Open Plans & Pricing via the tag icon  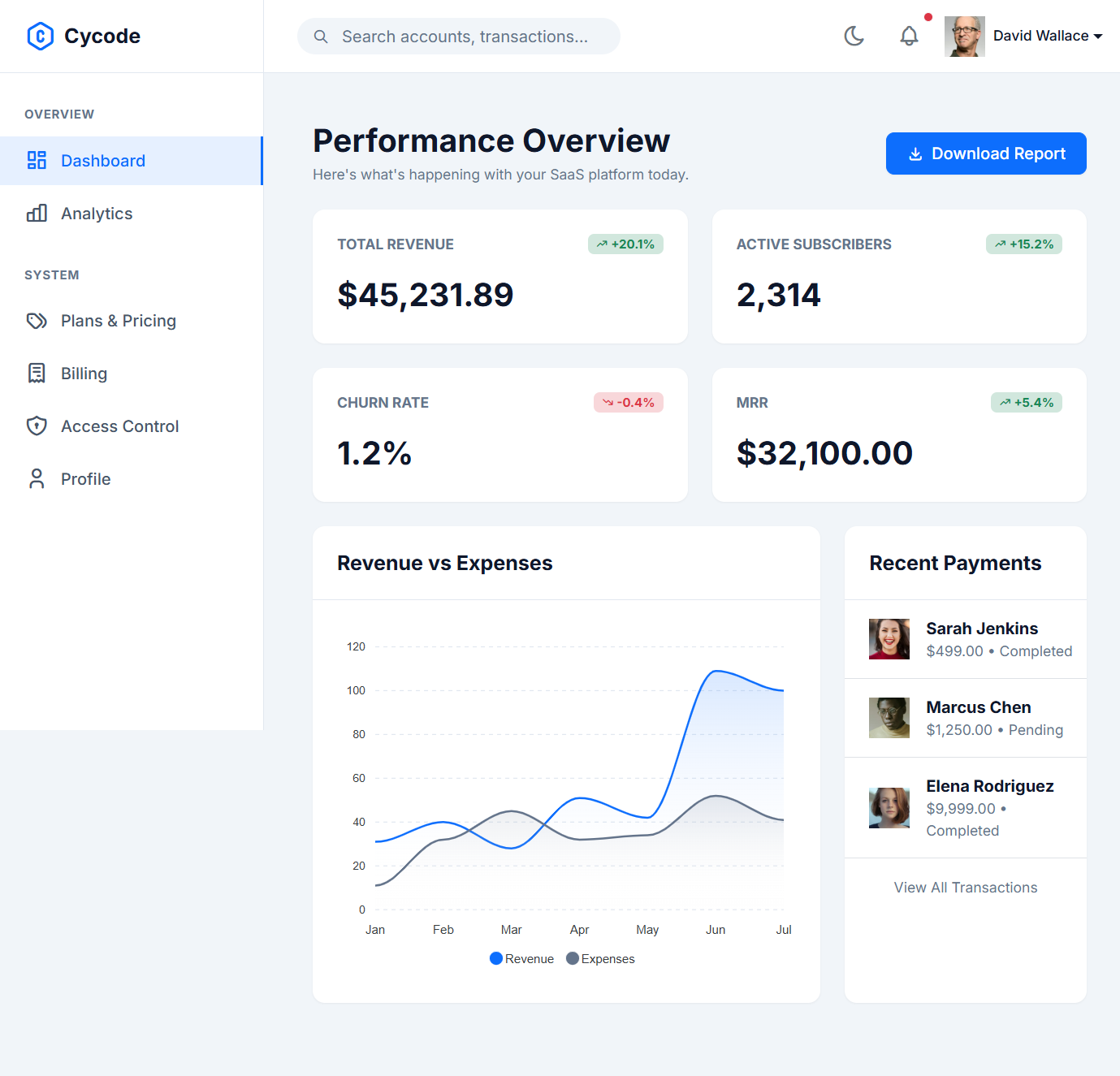[37, 321]
